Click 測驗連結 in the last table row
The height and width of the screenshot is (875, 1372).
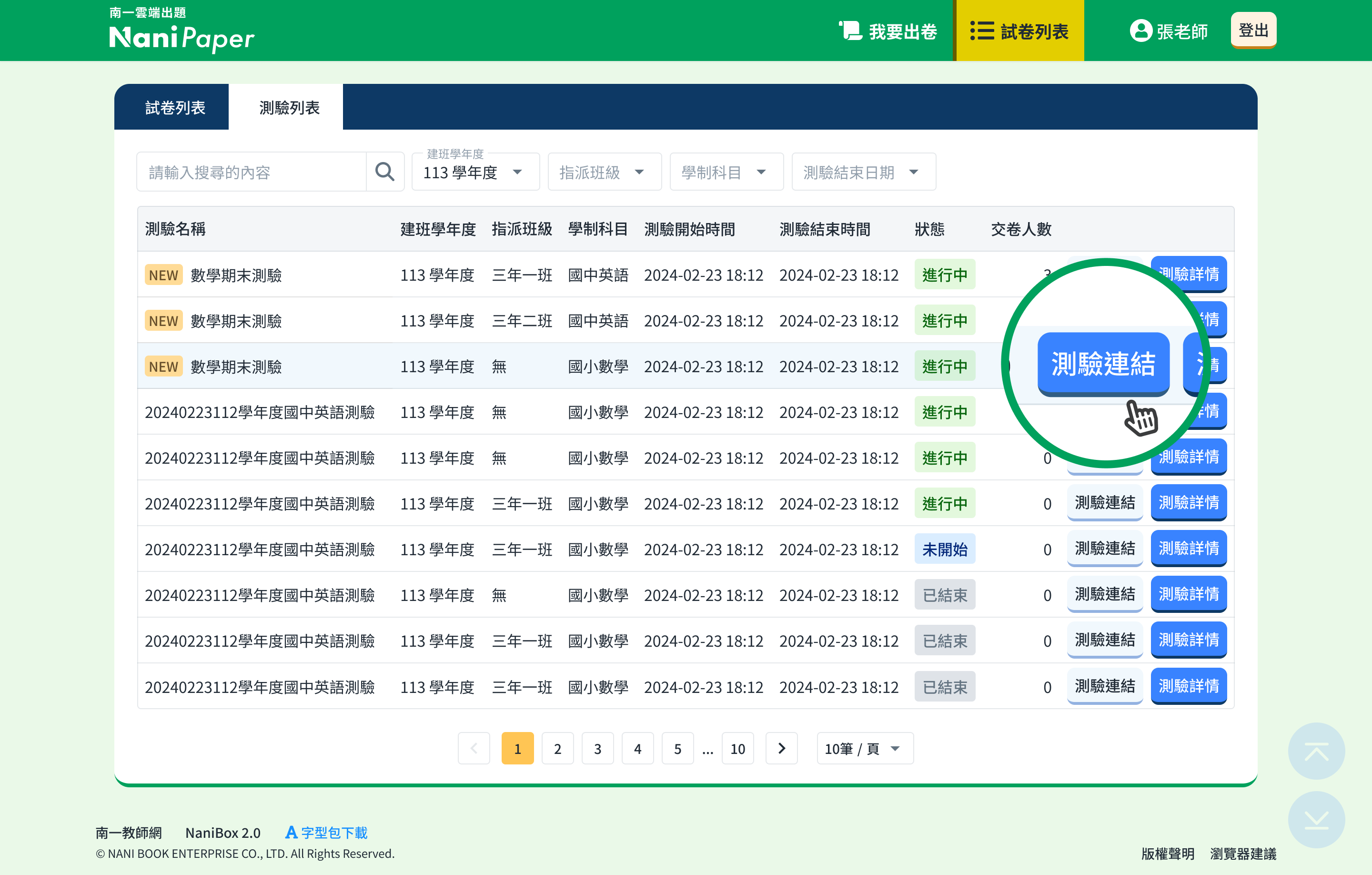(1104, 686)
